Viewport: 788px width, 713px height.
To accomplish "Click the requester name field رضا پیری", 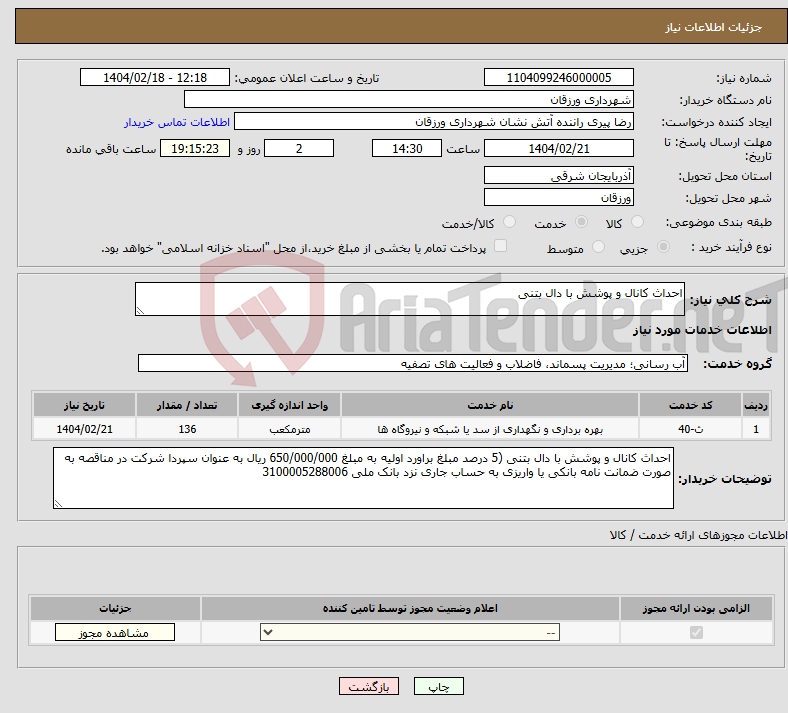I will pyautogui.click(x=434, y=122).
